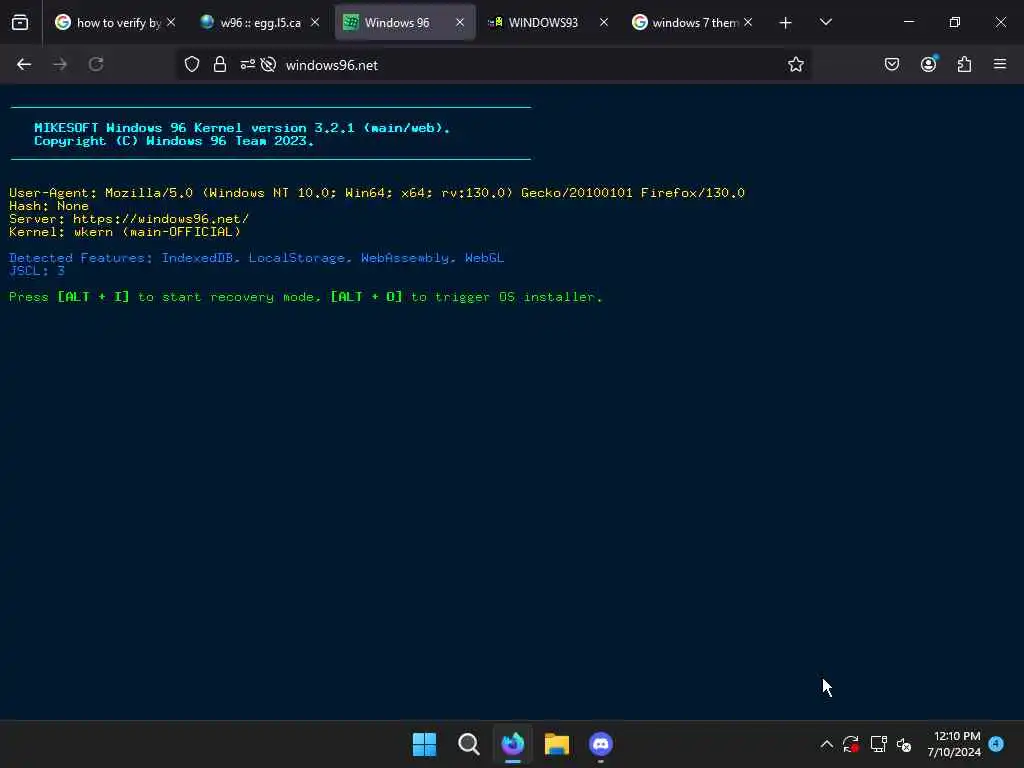Open Windows taskbar Search
This screenshot has height=768, width=1024.
click(x=469, y=744)
